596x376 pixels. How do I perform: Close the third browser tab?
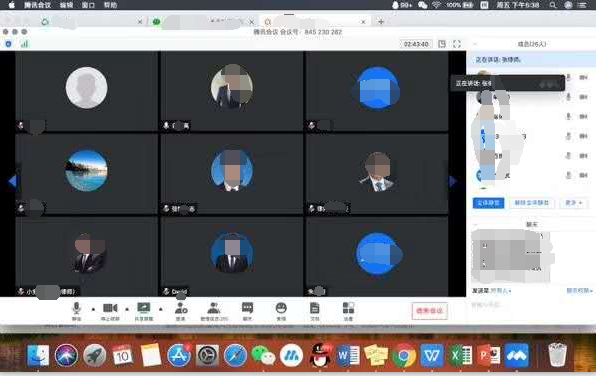coord(363,22)
